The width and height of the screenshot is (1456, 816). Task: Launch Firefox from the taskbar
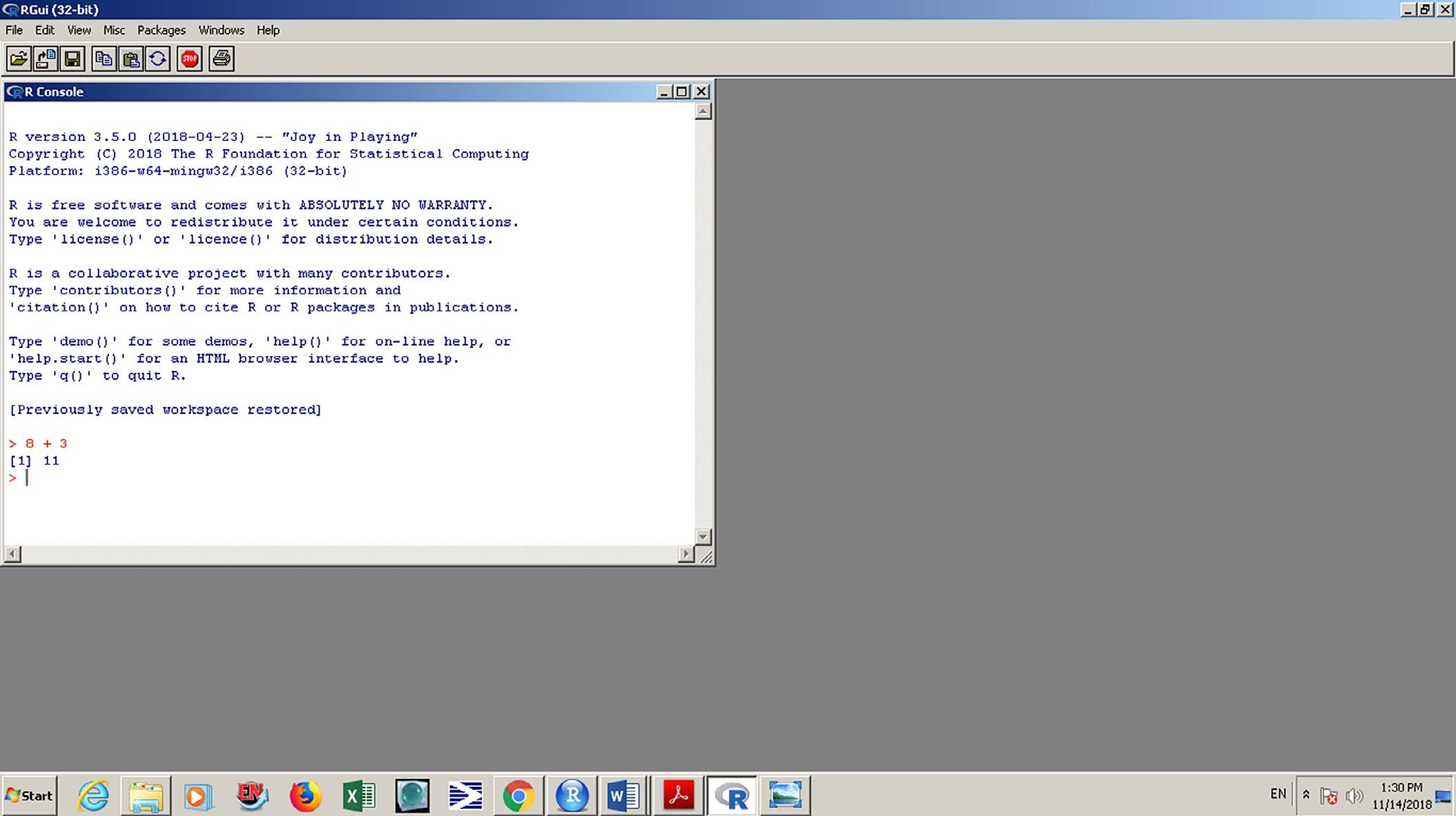pos(305,795)
